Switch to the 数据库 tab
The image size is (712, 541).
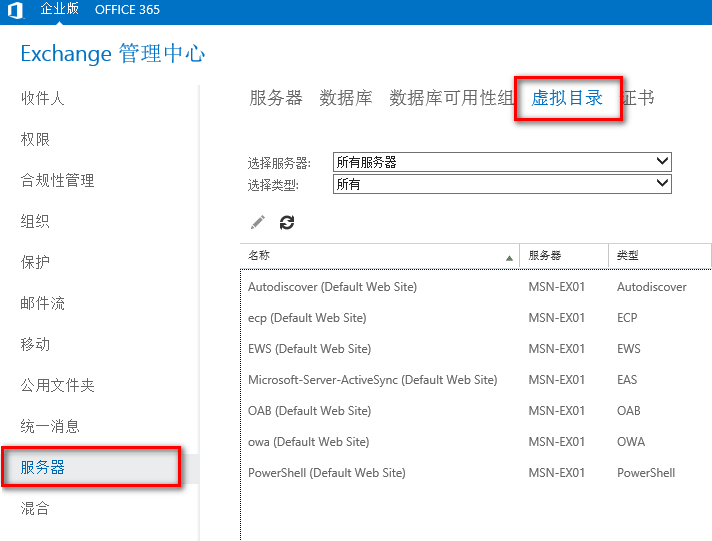point(346,98)
